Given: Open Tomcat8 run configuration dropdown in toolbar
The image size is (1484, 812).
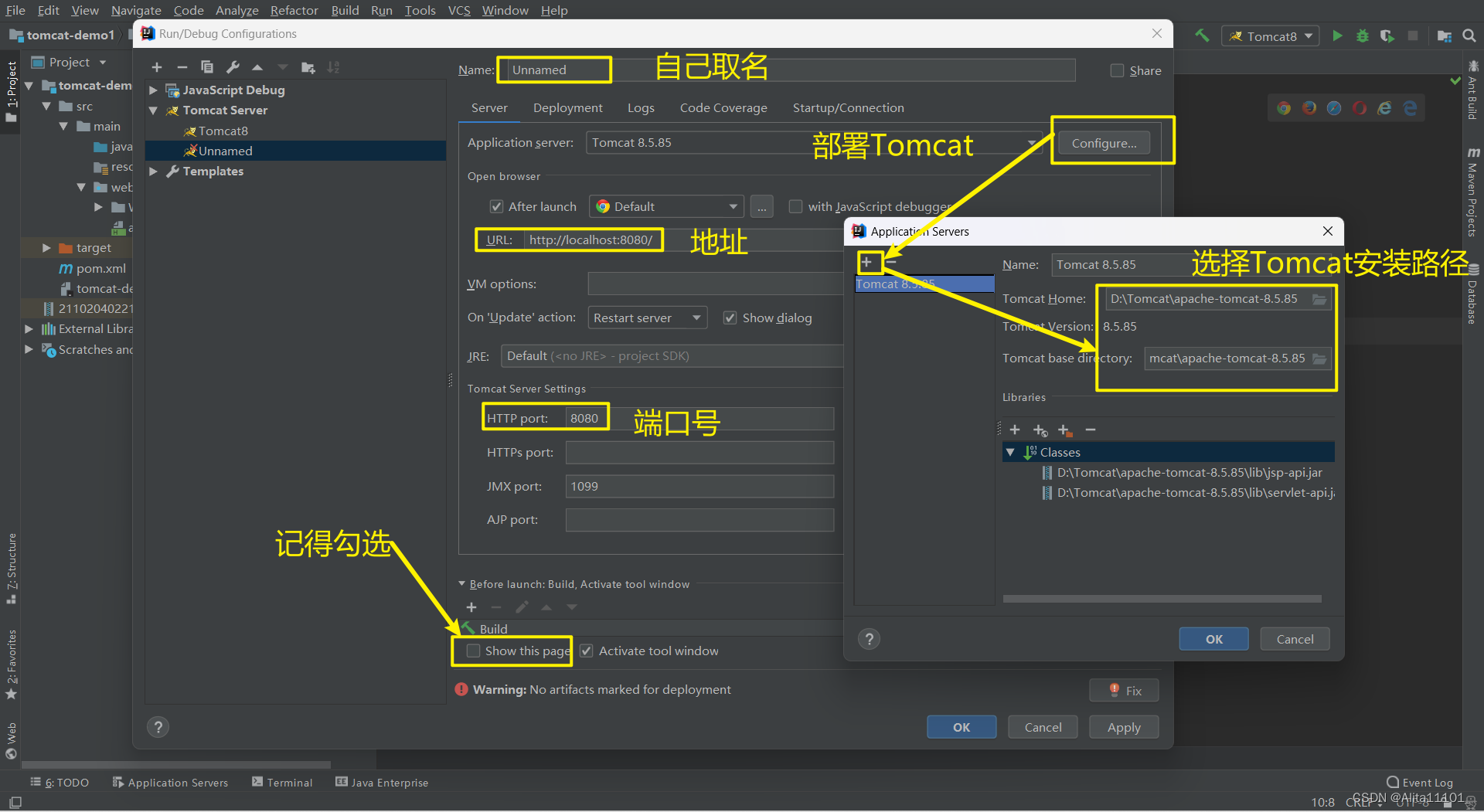Looking at the screenshot, I should tap(1270, 36).
